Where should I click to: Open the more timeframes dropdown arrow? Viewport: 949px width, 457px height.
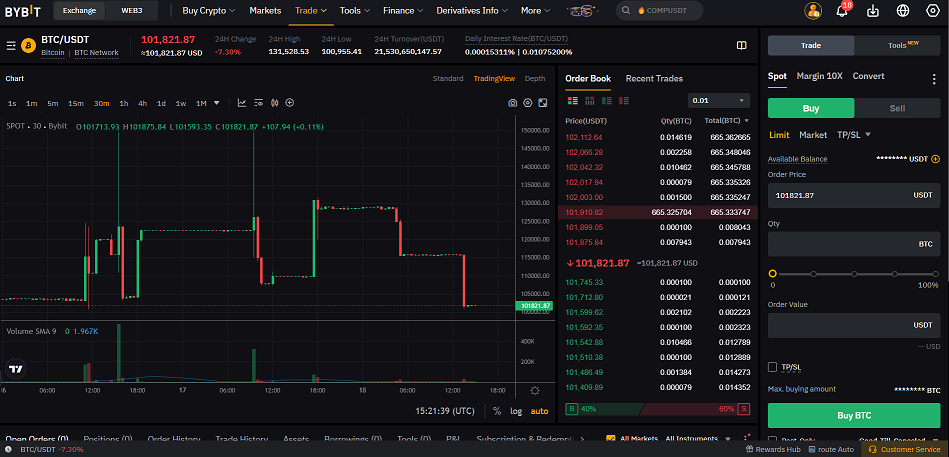(x=217, y=103)
